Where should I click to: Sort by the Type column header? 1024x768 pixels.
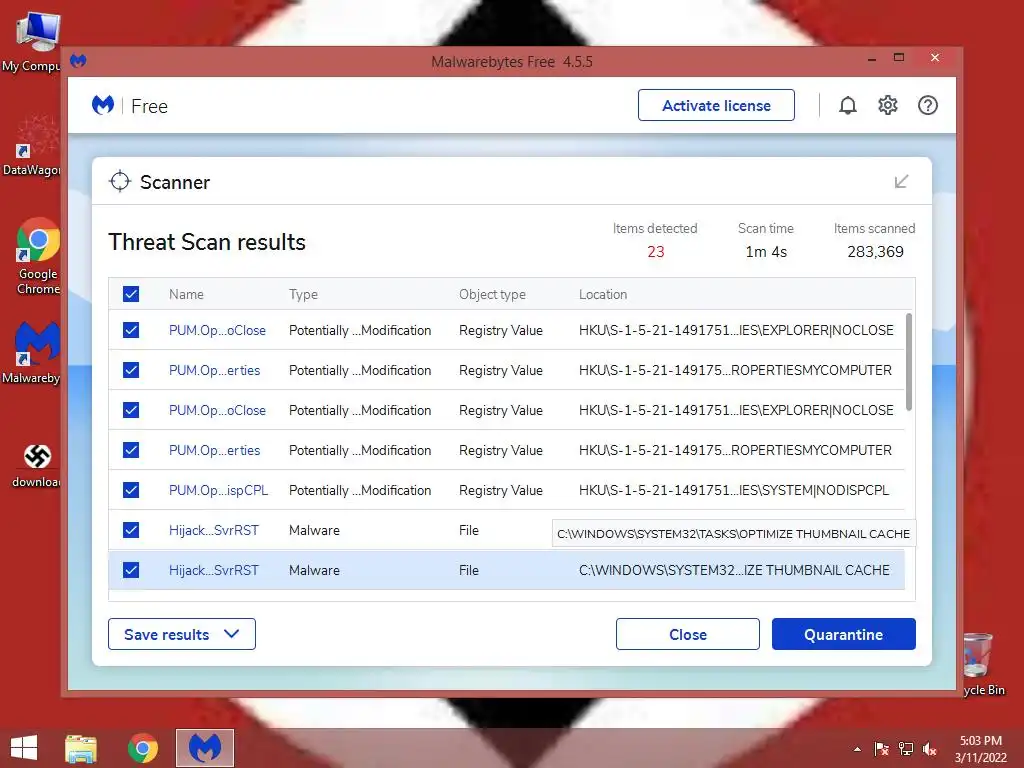point(303,295)
